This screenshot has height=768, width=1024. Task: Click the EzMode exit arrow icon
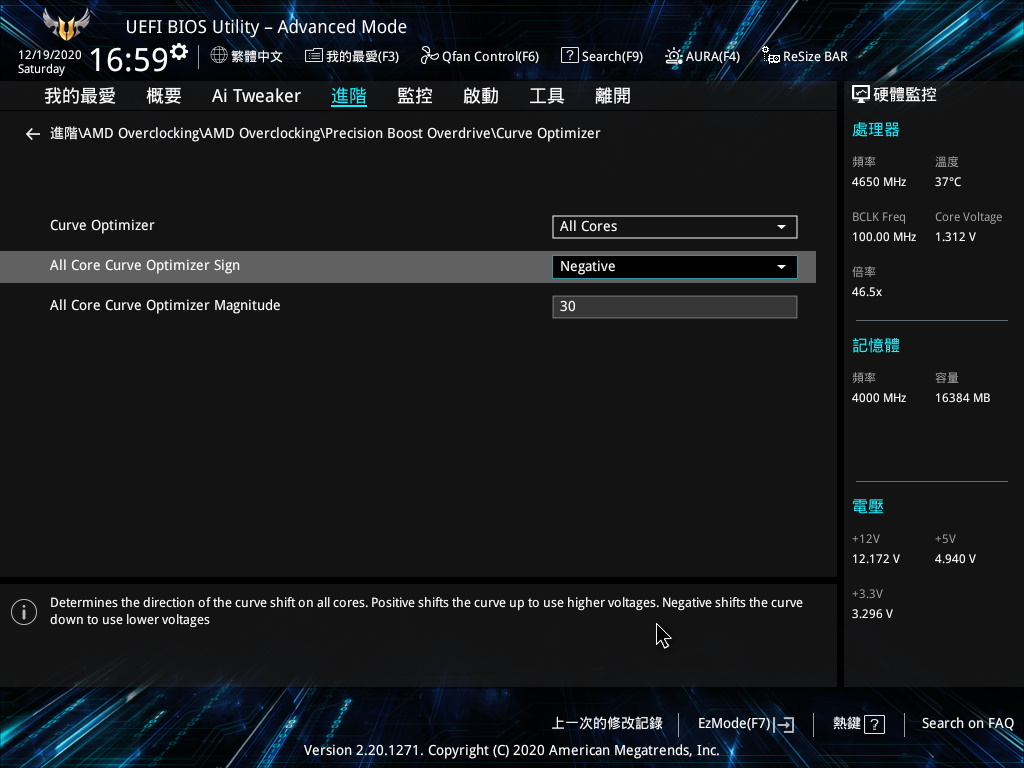[785, 724]
